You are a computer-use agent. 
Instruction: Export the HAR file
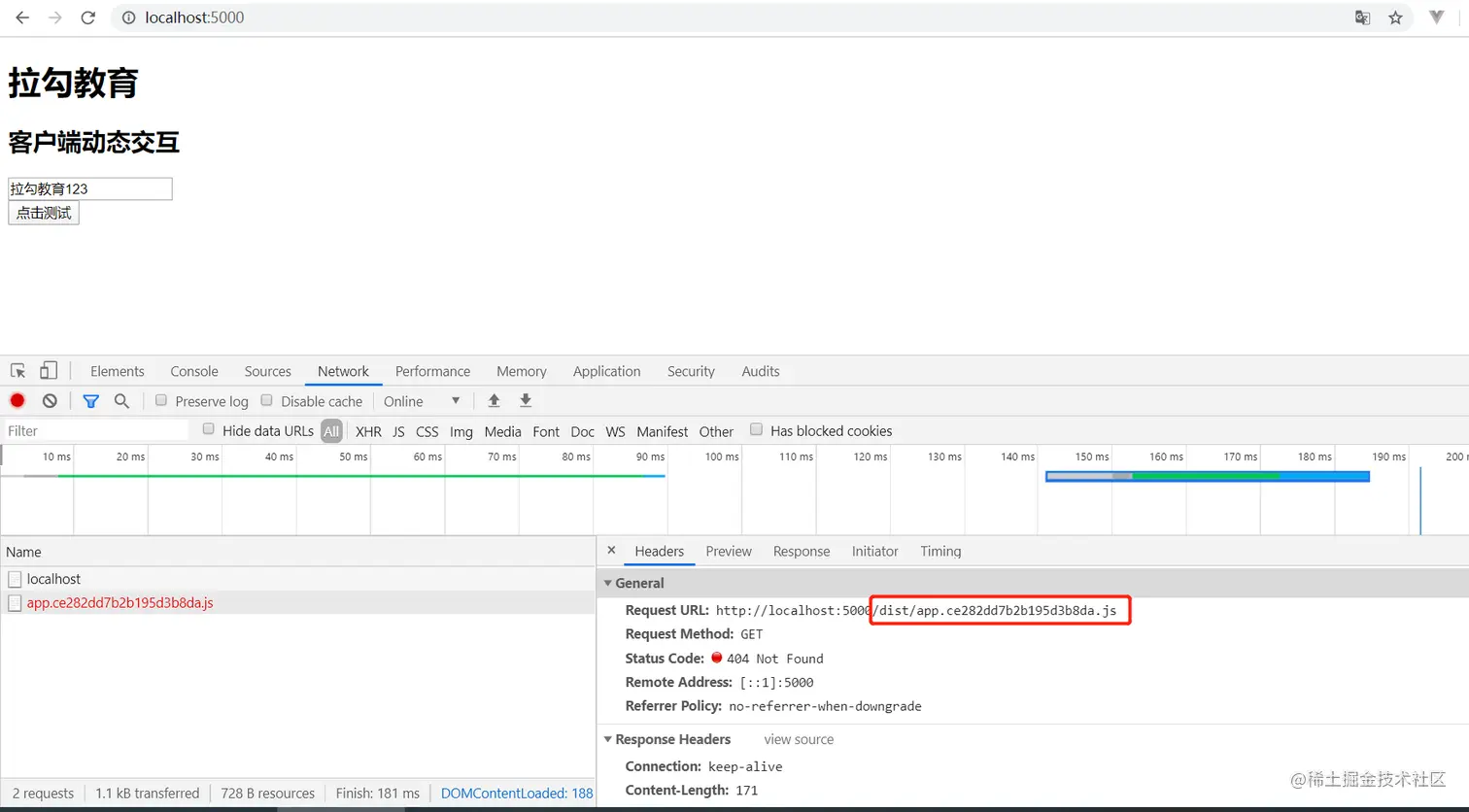526,400
